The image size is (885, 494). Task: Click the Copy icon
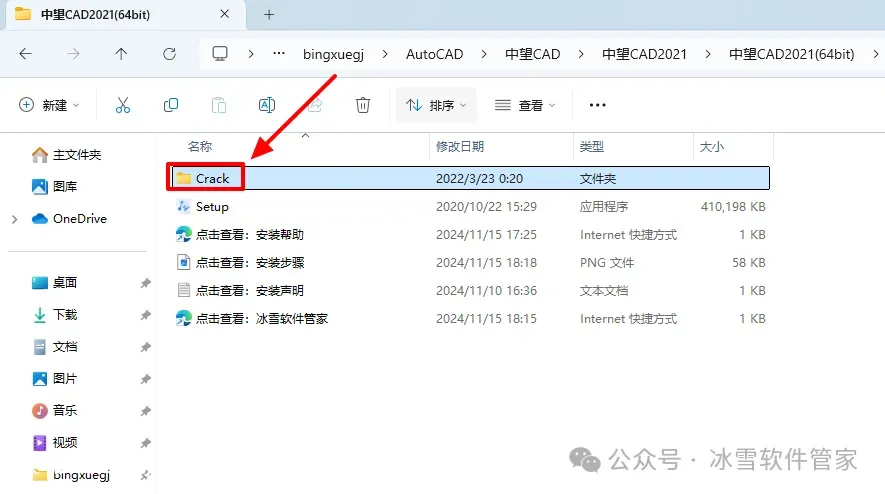(170, 105)
